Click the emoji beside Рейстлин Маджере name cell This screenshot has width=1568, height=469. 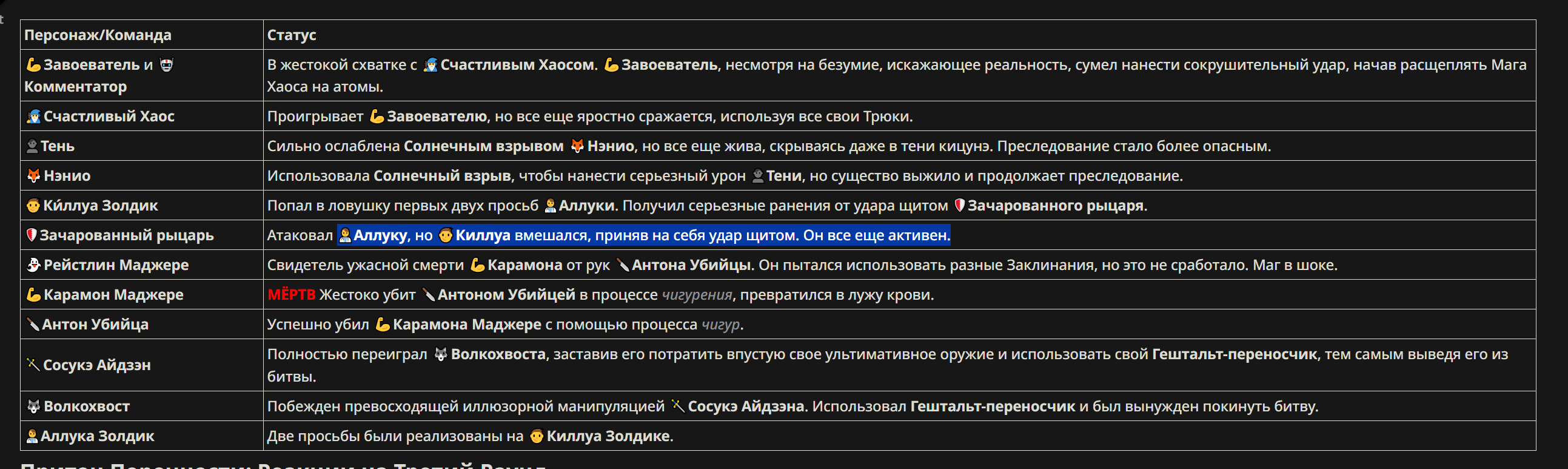[33, 265]
